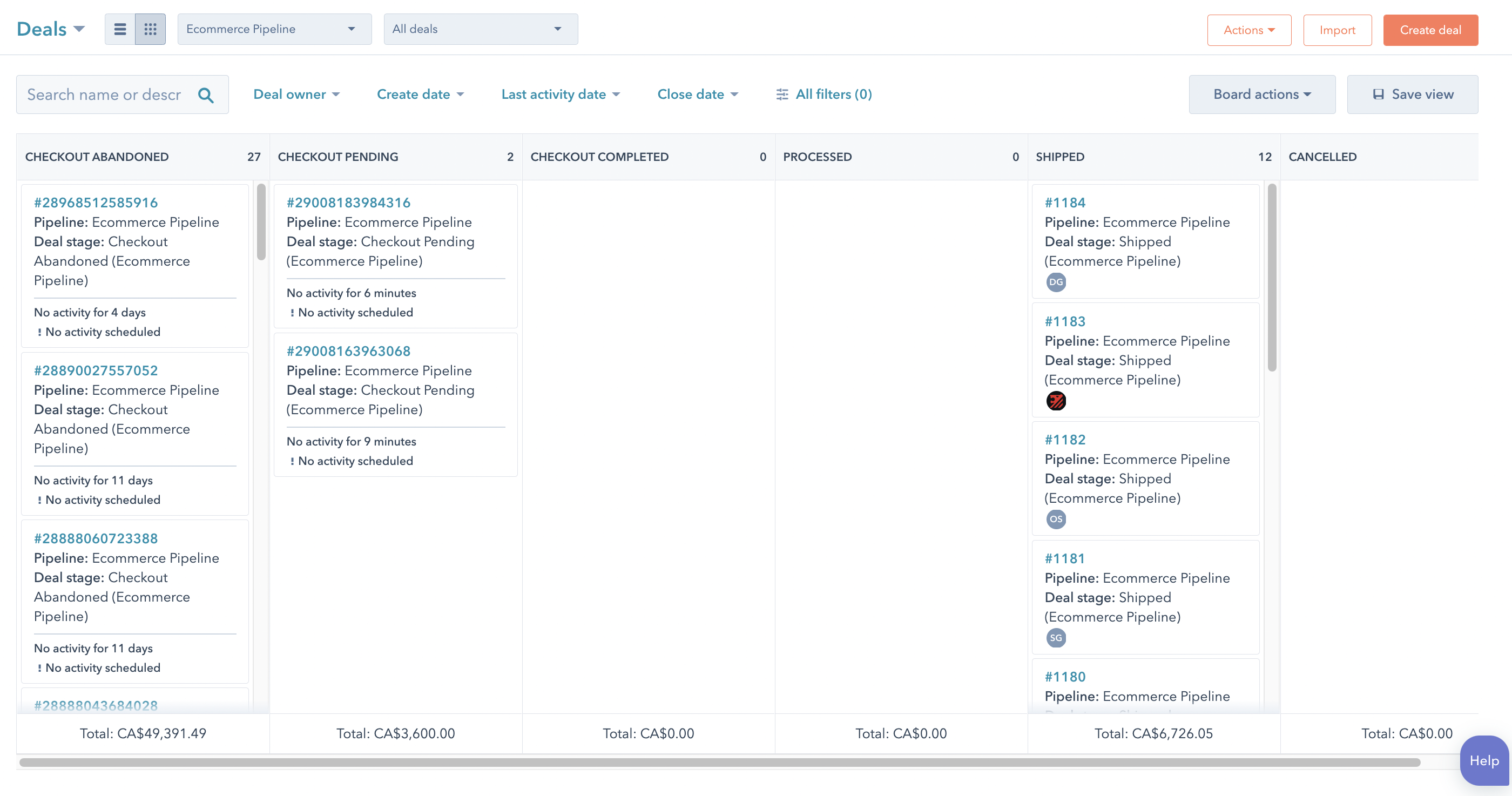Click 'Total: CA$49,391.49' footer
Viewport: 1512px width, 796px height.
click(143, 733)
